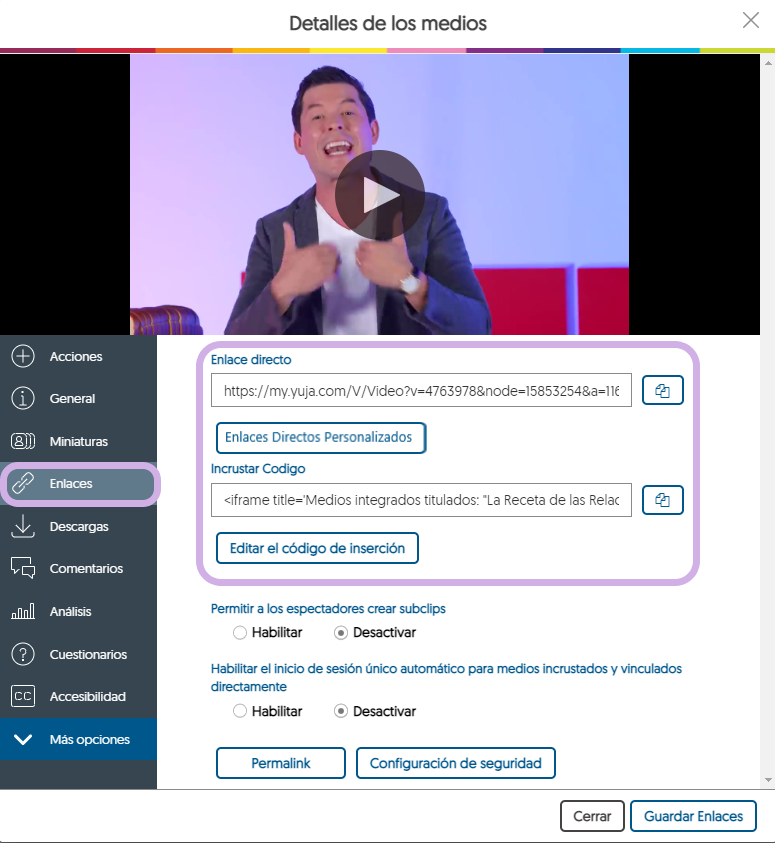Click Editar el código de inserción
The image size is (775, 843).
coord(317,548)
